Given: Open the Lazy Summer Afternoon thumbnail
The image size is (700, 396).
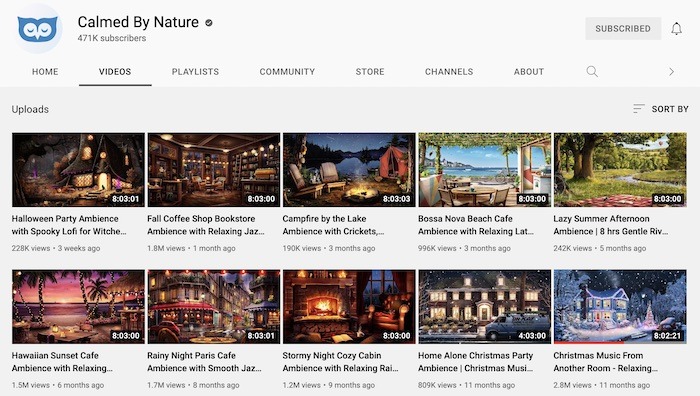Looking at the screenshot, I should tap(620, 170).
